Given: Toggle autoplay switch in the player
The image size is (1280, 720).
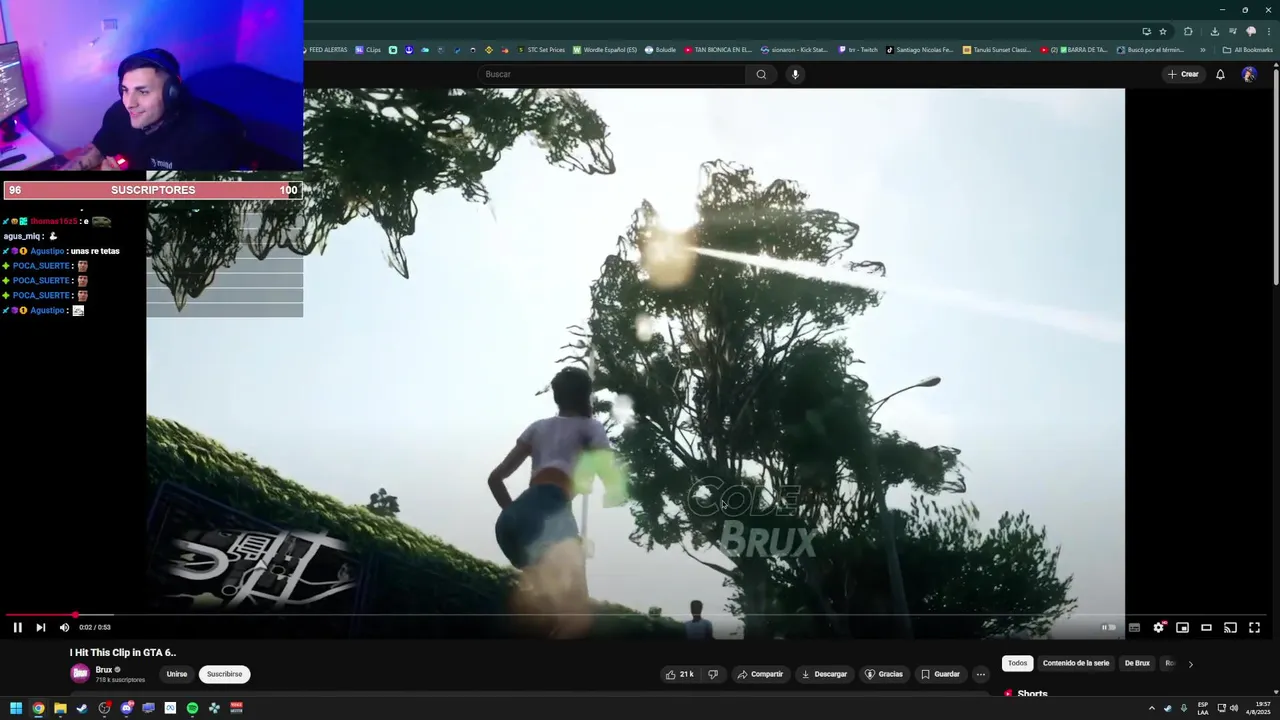Looking at the screenshot, I should click(1109, 627).
